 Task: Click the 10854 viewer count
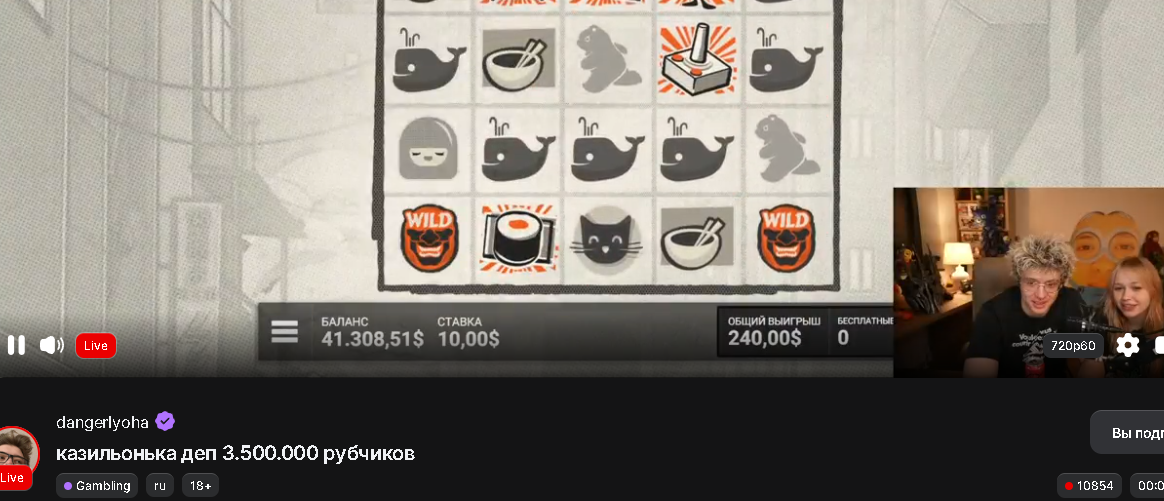pyautogui.click(x=1089, y=485)
